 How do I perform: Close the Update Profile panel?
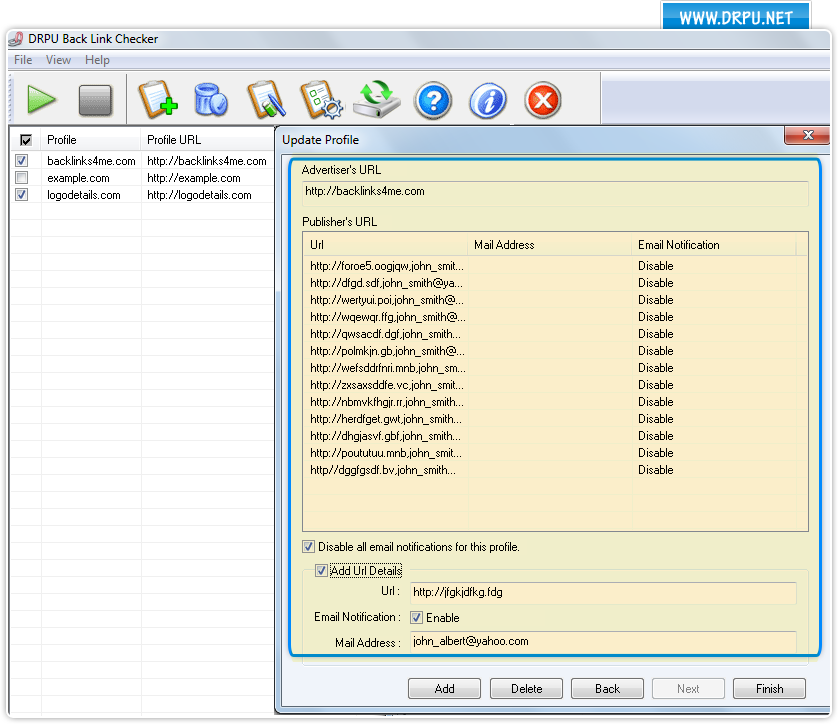coord(807,136)
